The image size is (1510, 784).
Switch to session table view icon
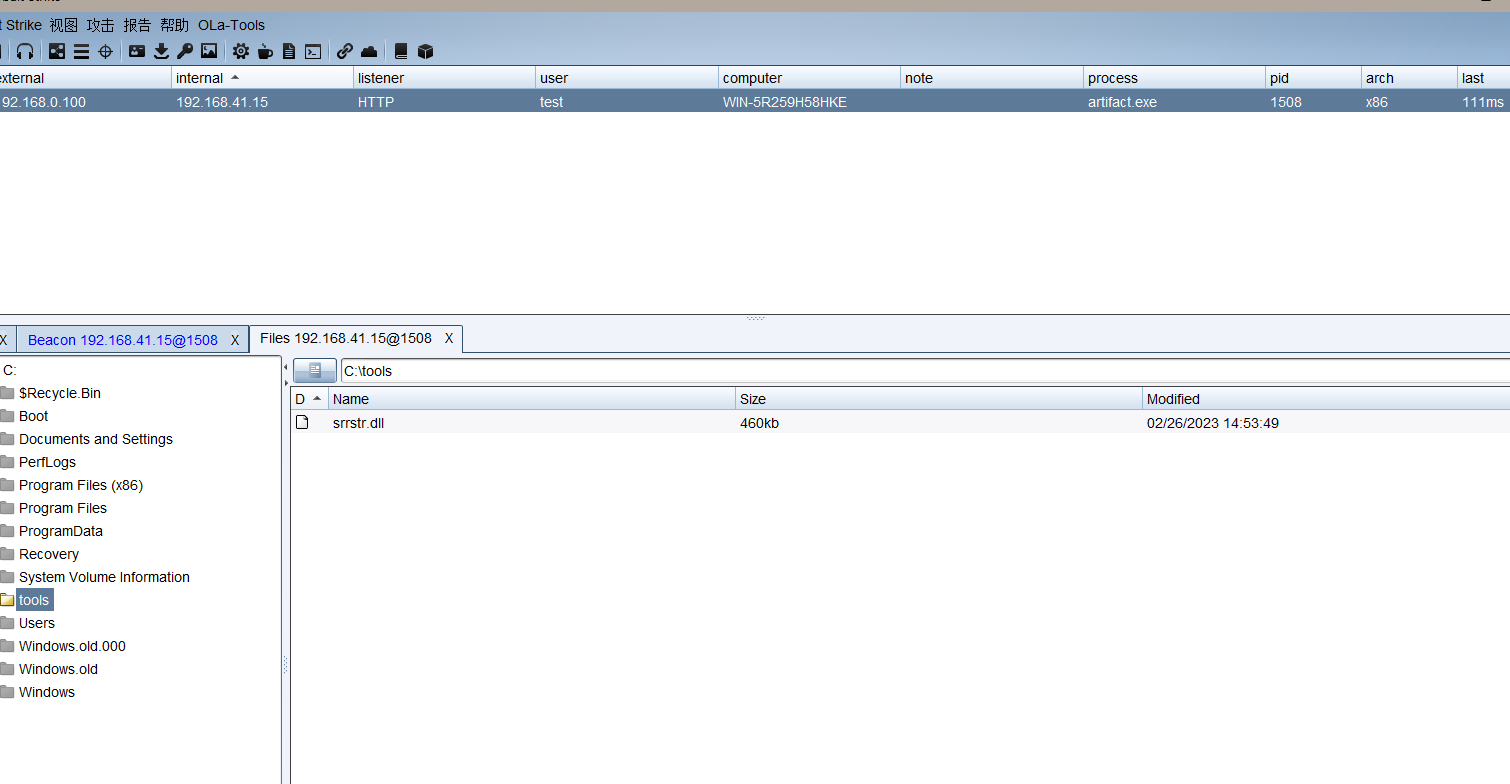tap(81, 51)
